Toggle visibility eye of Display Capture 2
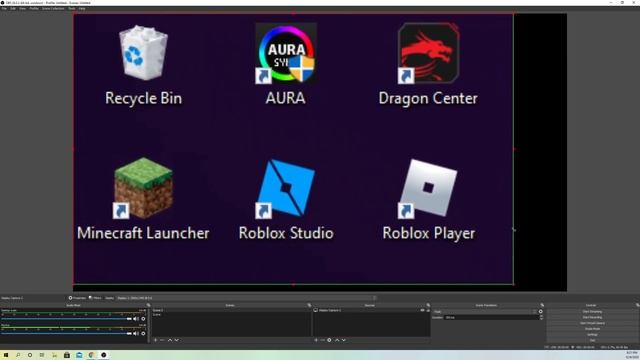Screen dimensions: 640x360 tap(422, 310)
